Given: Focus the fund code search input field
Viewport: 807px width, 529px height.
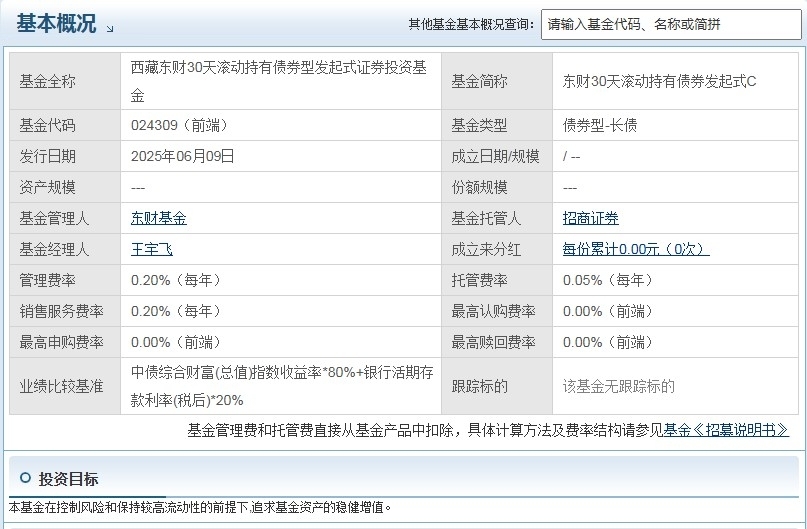Looking at the screenshot, I should pyautogui.click(x=671, y=24).
